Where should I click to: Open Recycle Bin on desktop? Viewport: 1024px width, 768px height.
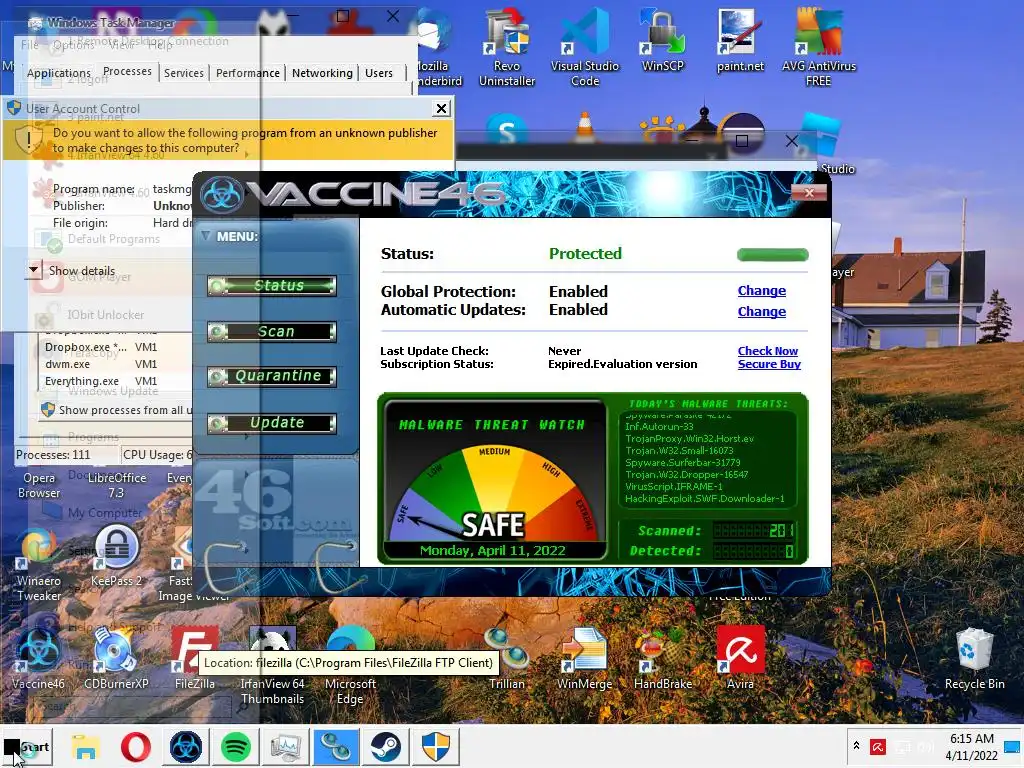click(x=974, y=656)
